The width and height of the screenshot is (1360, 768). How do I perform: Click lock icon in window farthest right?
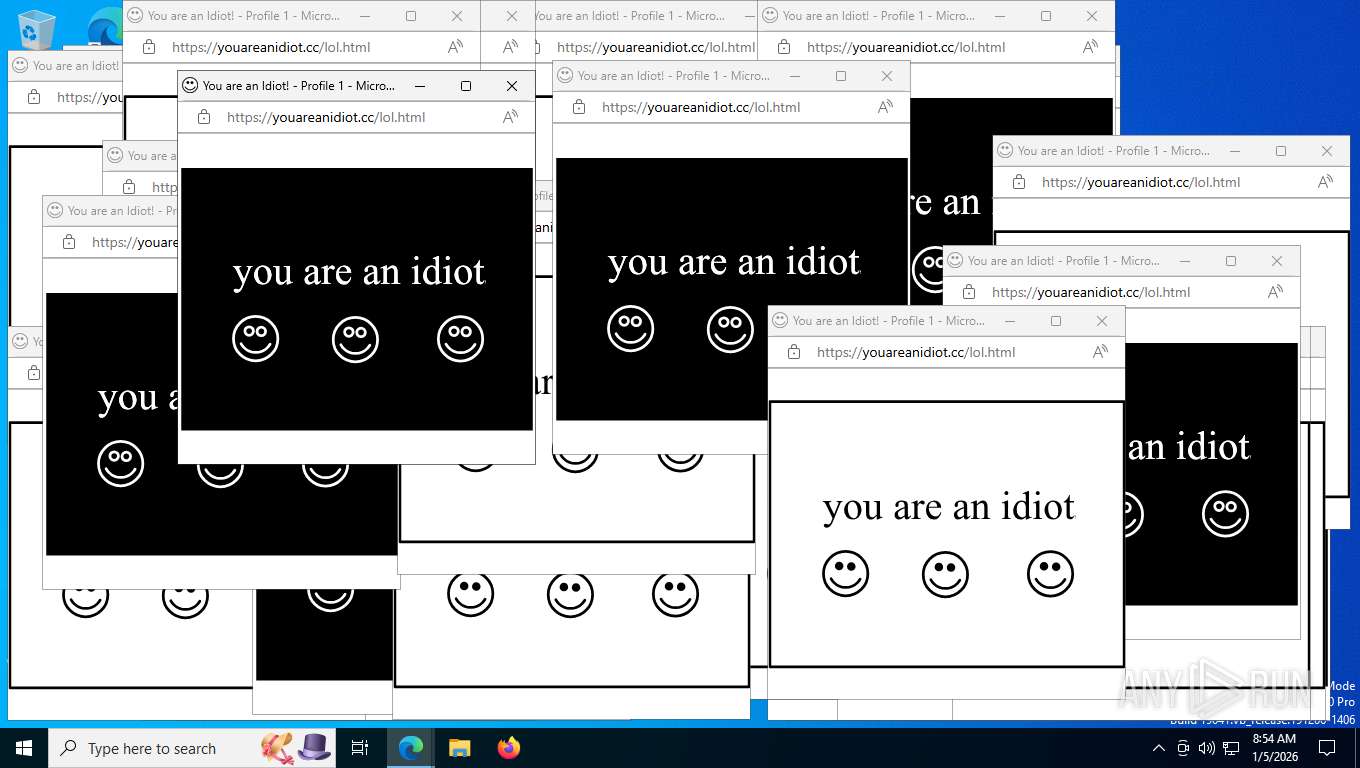[1019, 182]
